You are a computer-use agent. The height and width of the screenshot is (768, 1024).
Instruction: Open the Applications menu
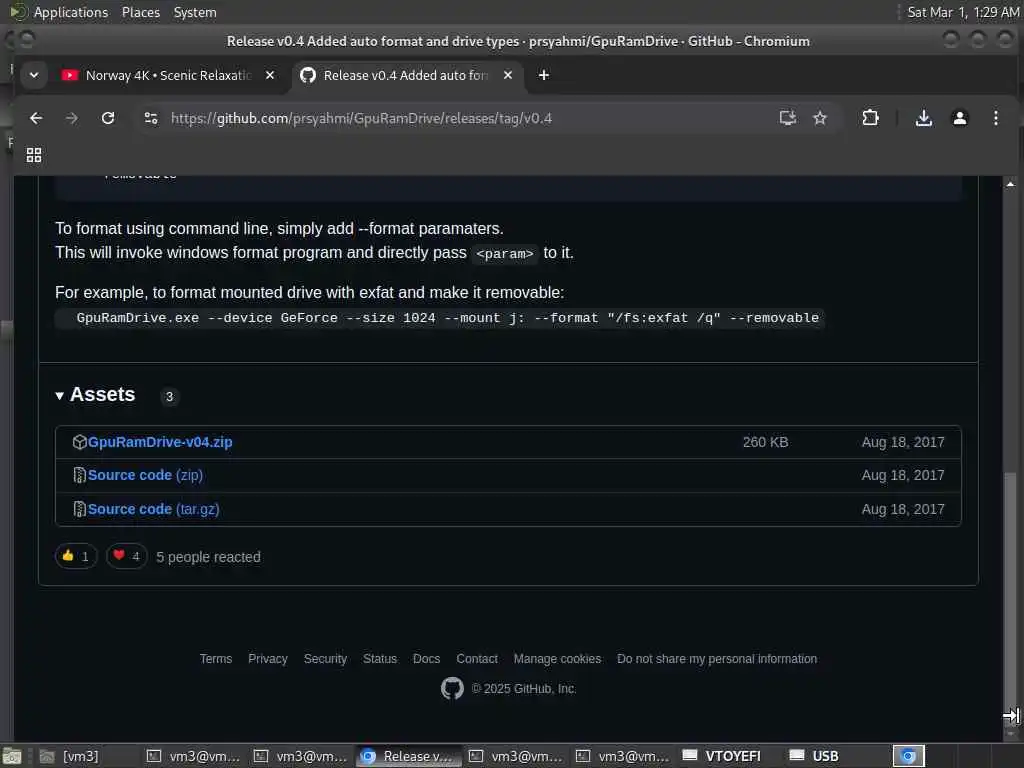[71, 12]
